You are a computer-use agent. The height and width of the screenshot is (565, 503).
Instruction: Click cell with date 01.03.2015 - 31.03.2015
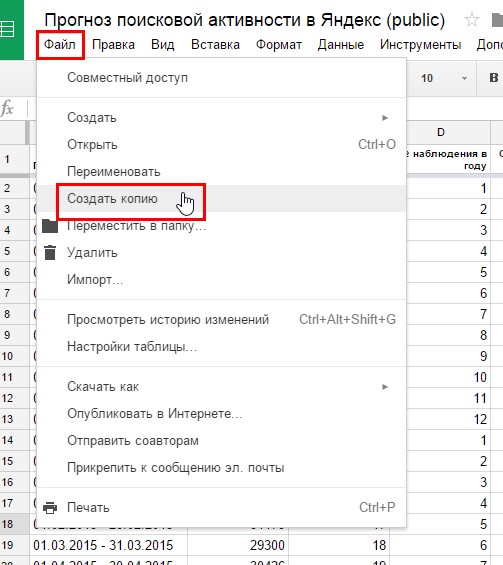click(108, 545)
